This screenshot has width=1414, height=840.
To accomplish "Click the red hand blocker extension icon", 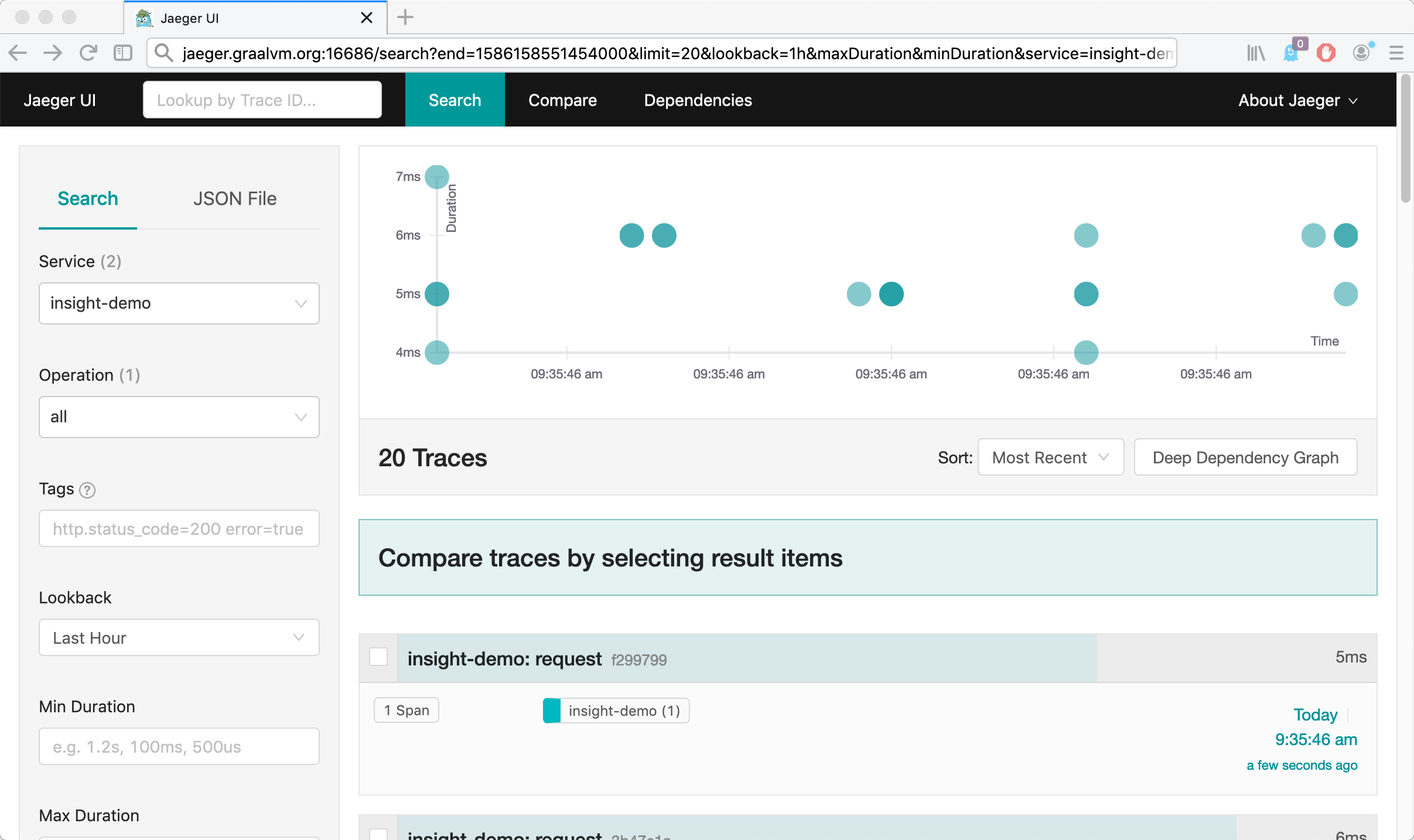I will tap(1326, 53).
